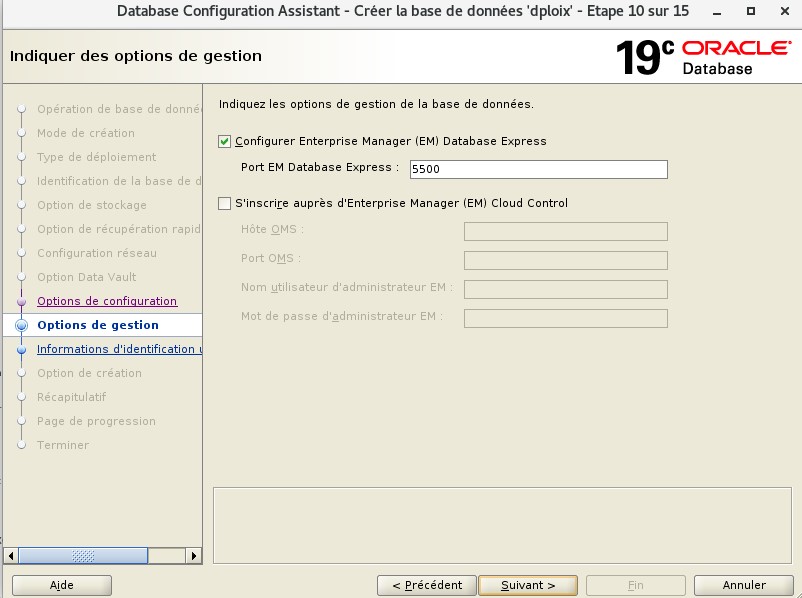Minimize the Database Configuration Assistant window
802x598 pixels.
(x=717, y=11)
